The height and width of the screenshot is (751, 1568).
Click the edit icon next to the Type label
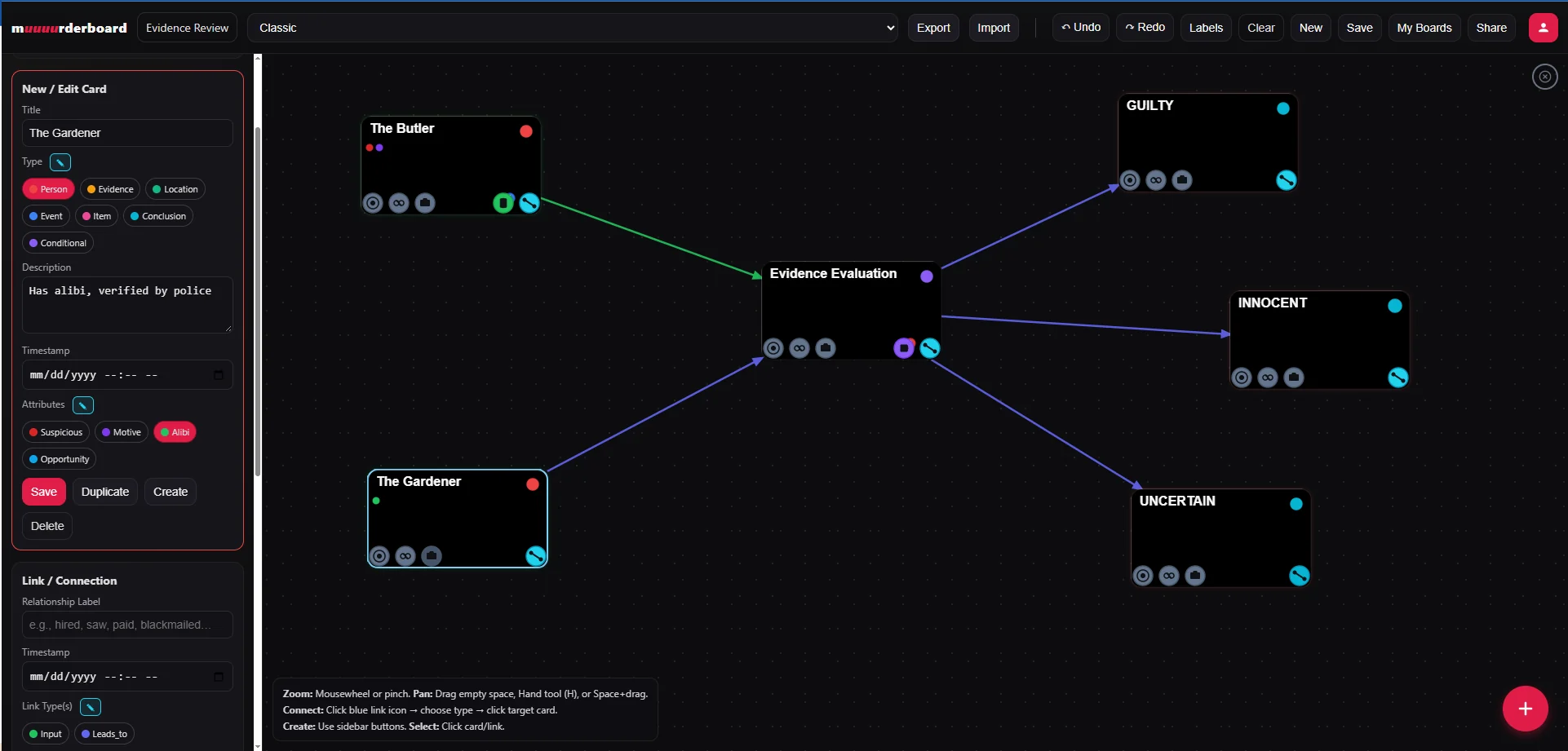coord(60,162)
